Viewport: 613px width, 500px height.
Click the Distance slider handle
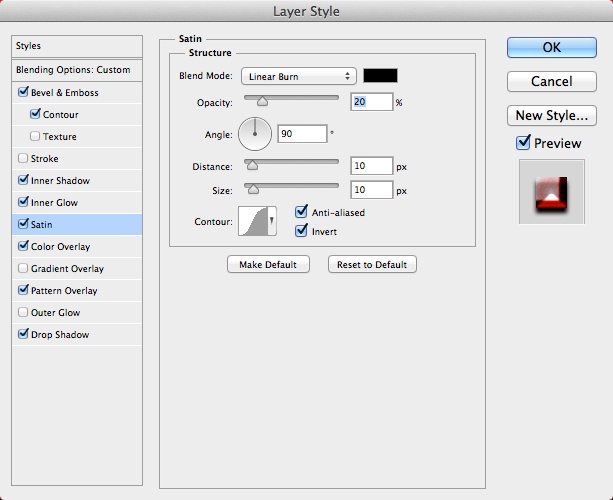click(x=252, y=165)
